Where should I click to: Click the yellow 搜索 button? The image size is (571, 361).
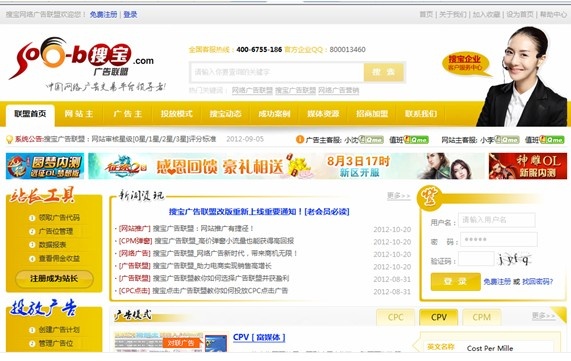384,72
